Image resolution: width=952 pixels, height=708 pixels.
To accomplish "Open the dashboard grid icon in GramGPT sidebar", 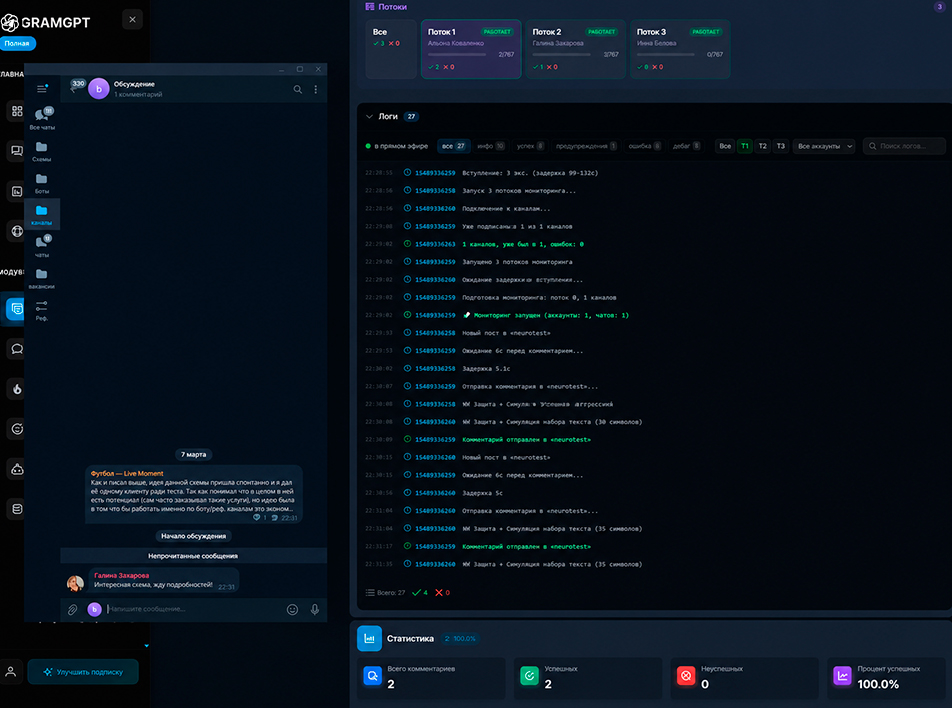I will click(x=17, y=111).
